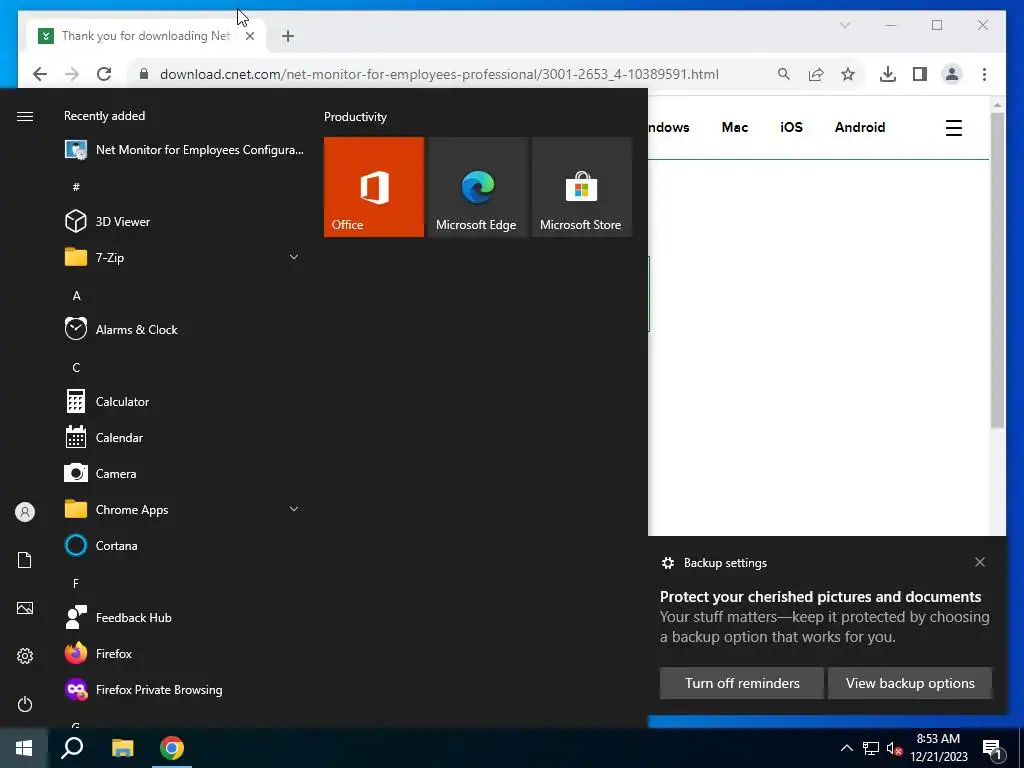
Task: Click the Chrome address bar URL
Action: click(439, 74)
